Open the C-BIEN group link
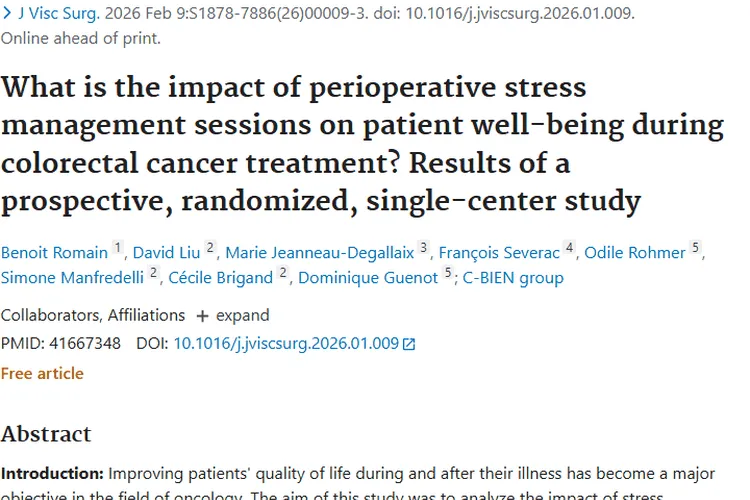This screenshot has width=750, height=500. (x=513, y=277)
